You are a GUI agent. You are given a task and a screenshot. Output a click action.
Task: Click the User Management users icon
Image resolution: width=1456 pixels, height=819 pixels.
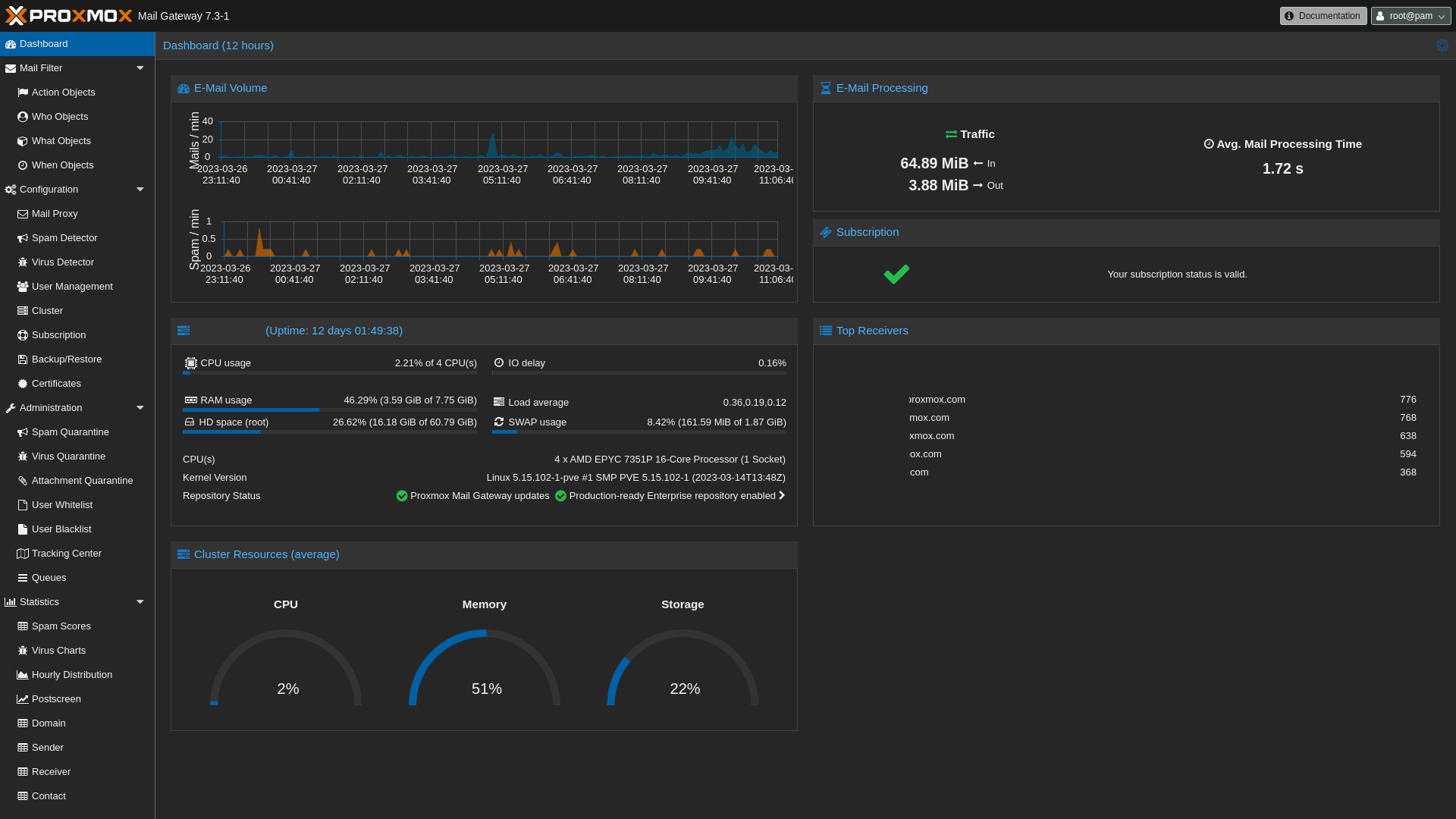pyautogui.click(x=23, y=287)
